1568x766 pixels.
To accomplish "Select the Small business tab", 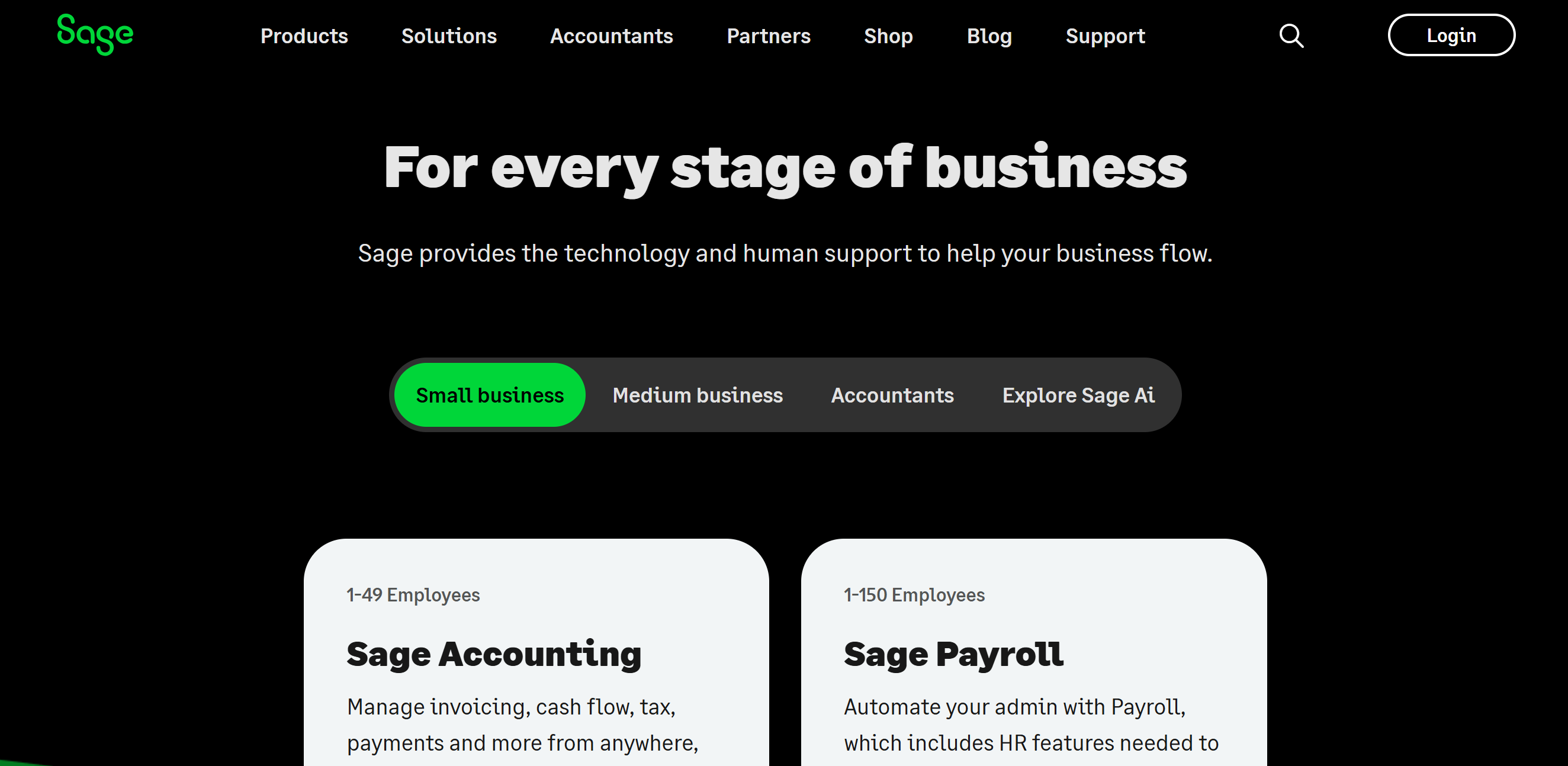I will [490, 395].
